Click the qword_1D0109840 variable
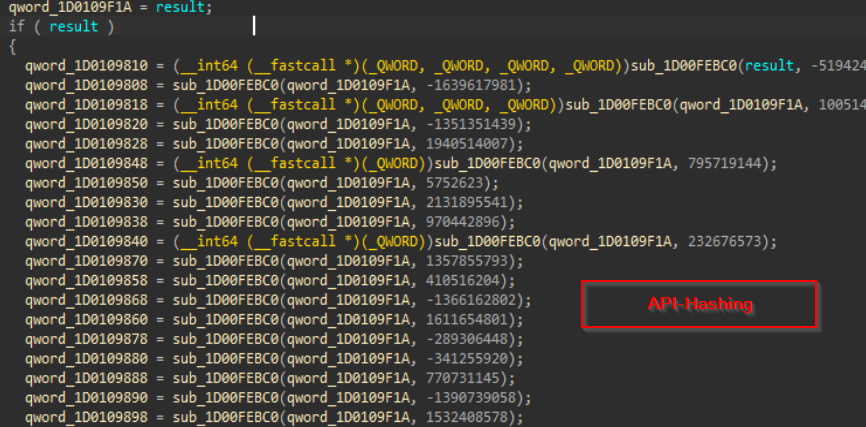This screenshot has height=427, width=866. [x=87, y=241]
